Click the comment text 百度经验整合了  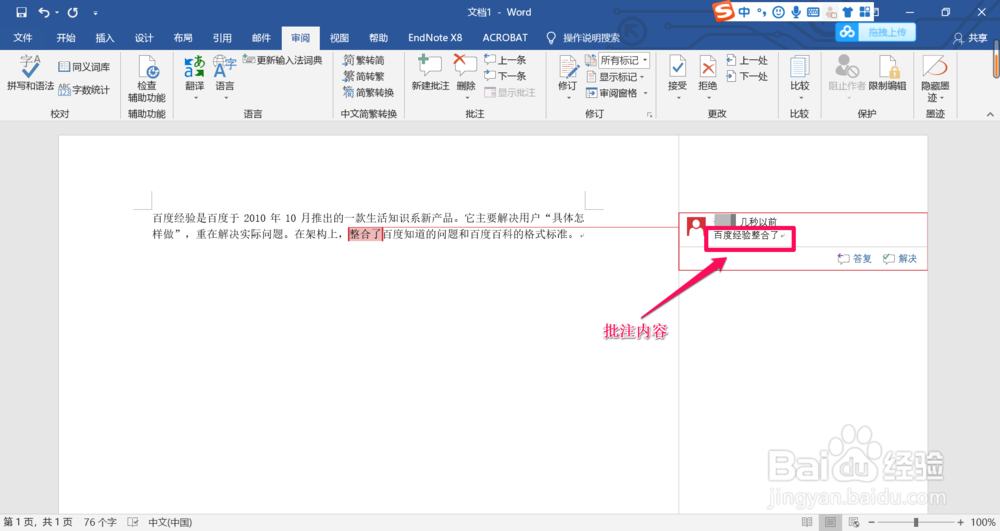pyautogui.click(x=746, y=235)
